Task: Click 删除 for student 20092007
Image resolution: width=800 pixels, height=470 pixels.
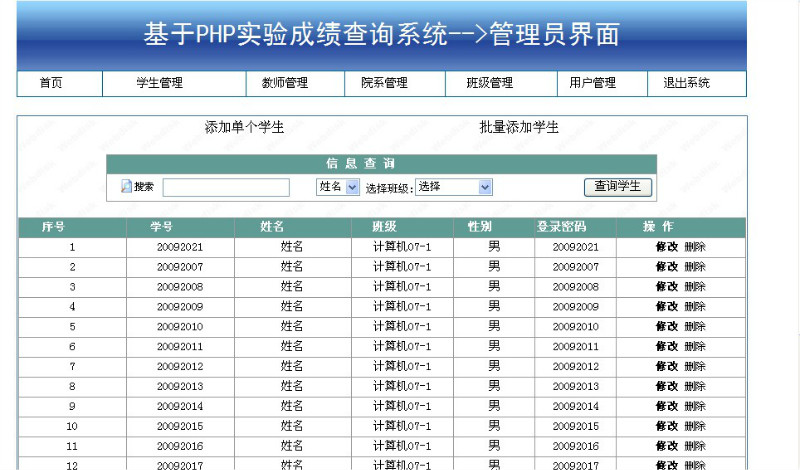Action: tap(695, 267)
